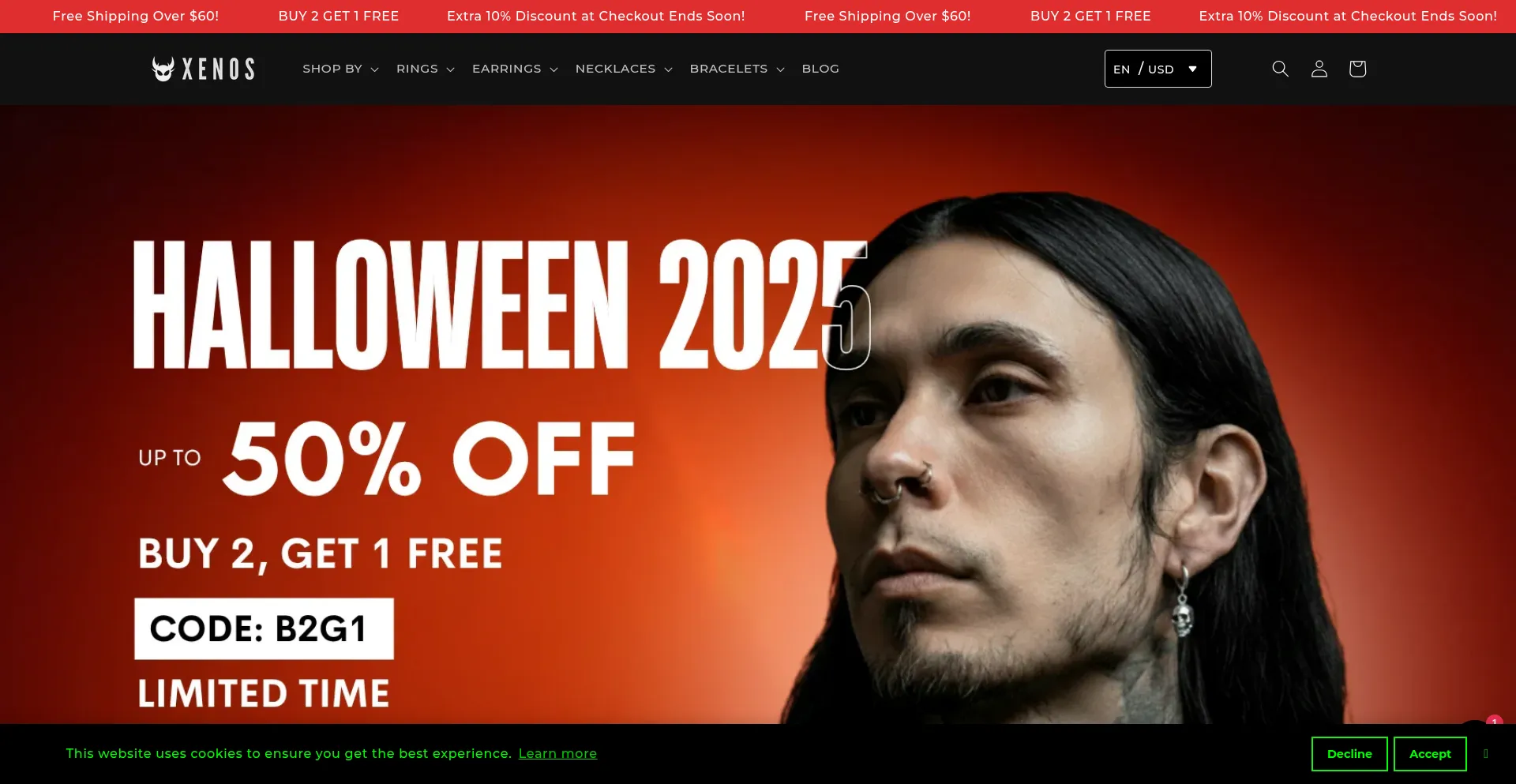Close the cookie banner with small X
Screen dimensions: 1516x784
pyautogui.click(x=1485, y=753)
